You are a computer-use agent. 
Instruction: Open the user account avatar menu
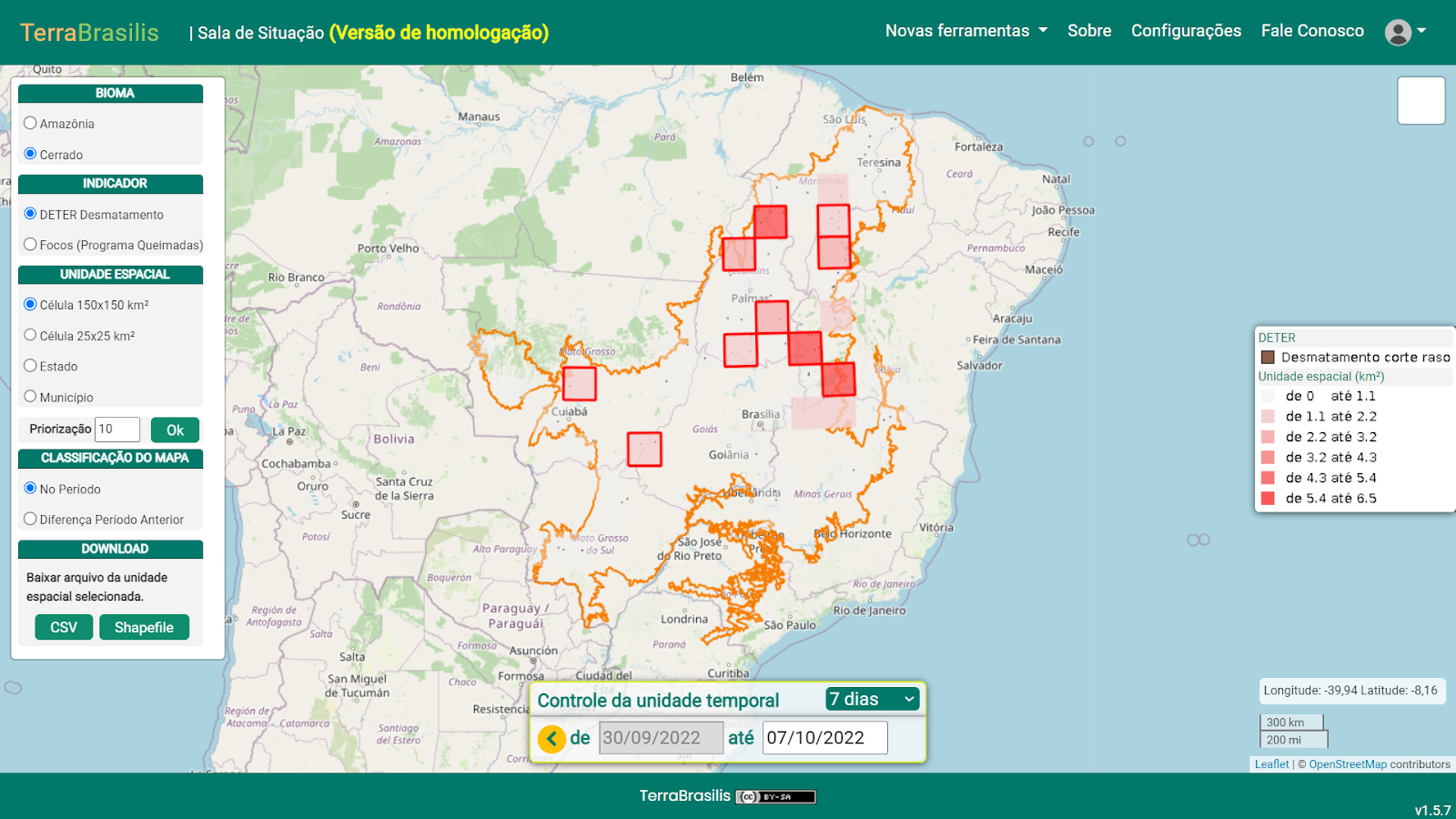pos(1399,32)
